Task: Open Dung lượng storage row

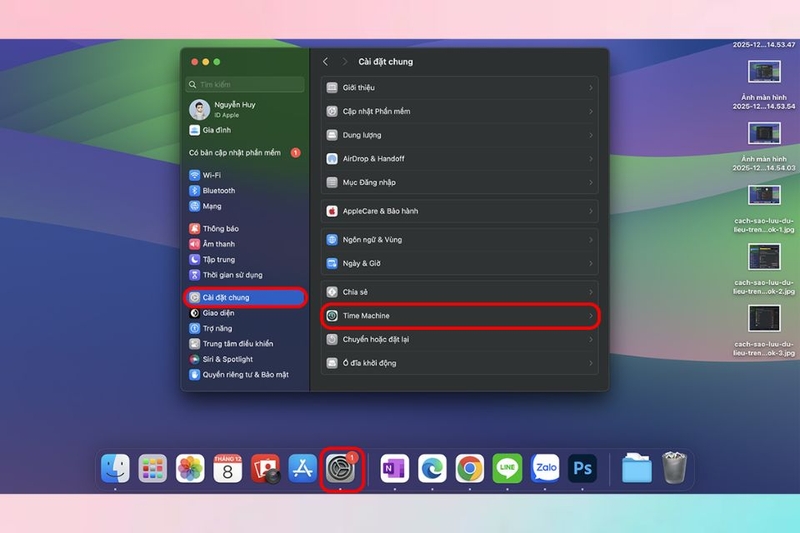Action: click(460, 135)
